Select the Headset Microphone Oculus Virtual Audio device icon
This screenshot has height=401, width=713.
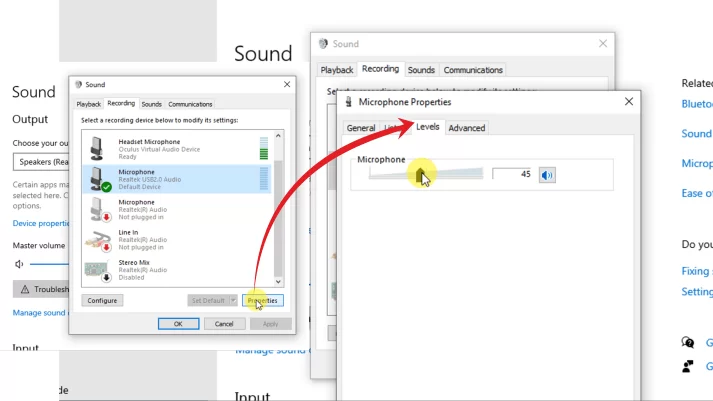97,149
